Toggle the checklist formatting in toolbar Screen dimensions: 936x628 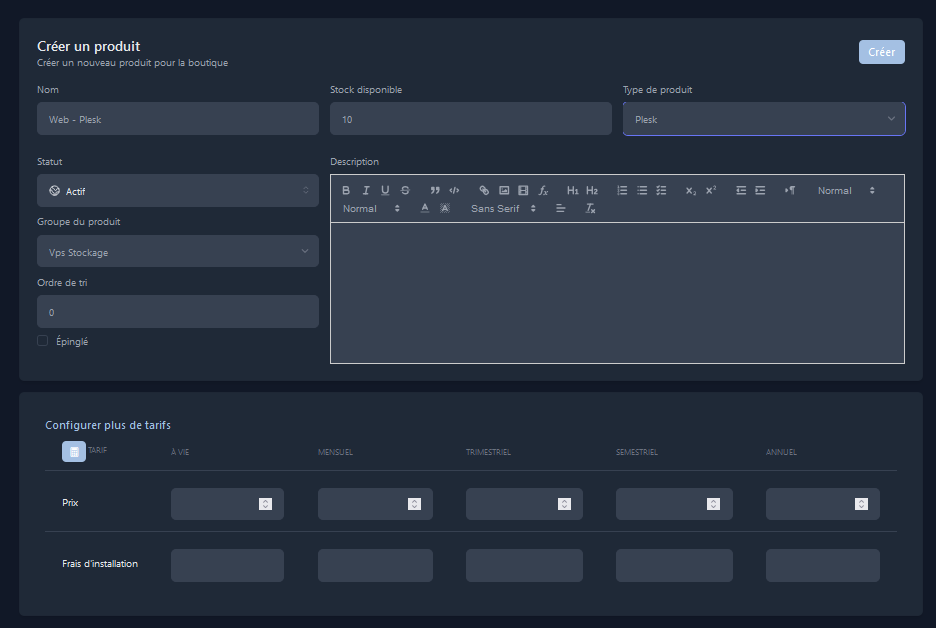661,190
